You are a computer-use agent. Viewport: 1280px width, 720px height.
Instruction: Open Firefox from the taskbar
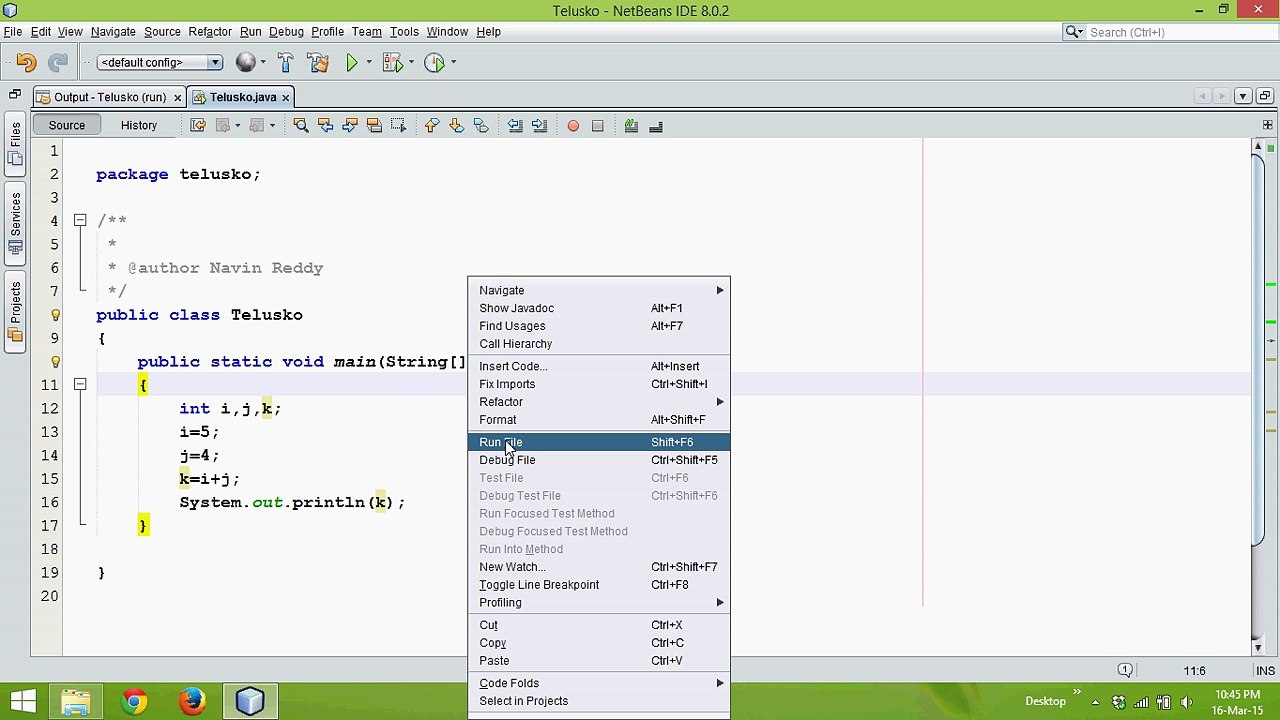point(191,702)
